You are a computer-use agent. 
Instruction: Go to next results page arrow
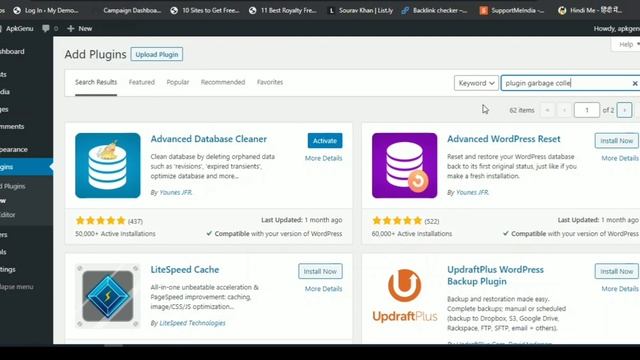(624, 110)
